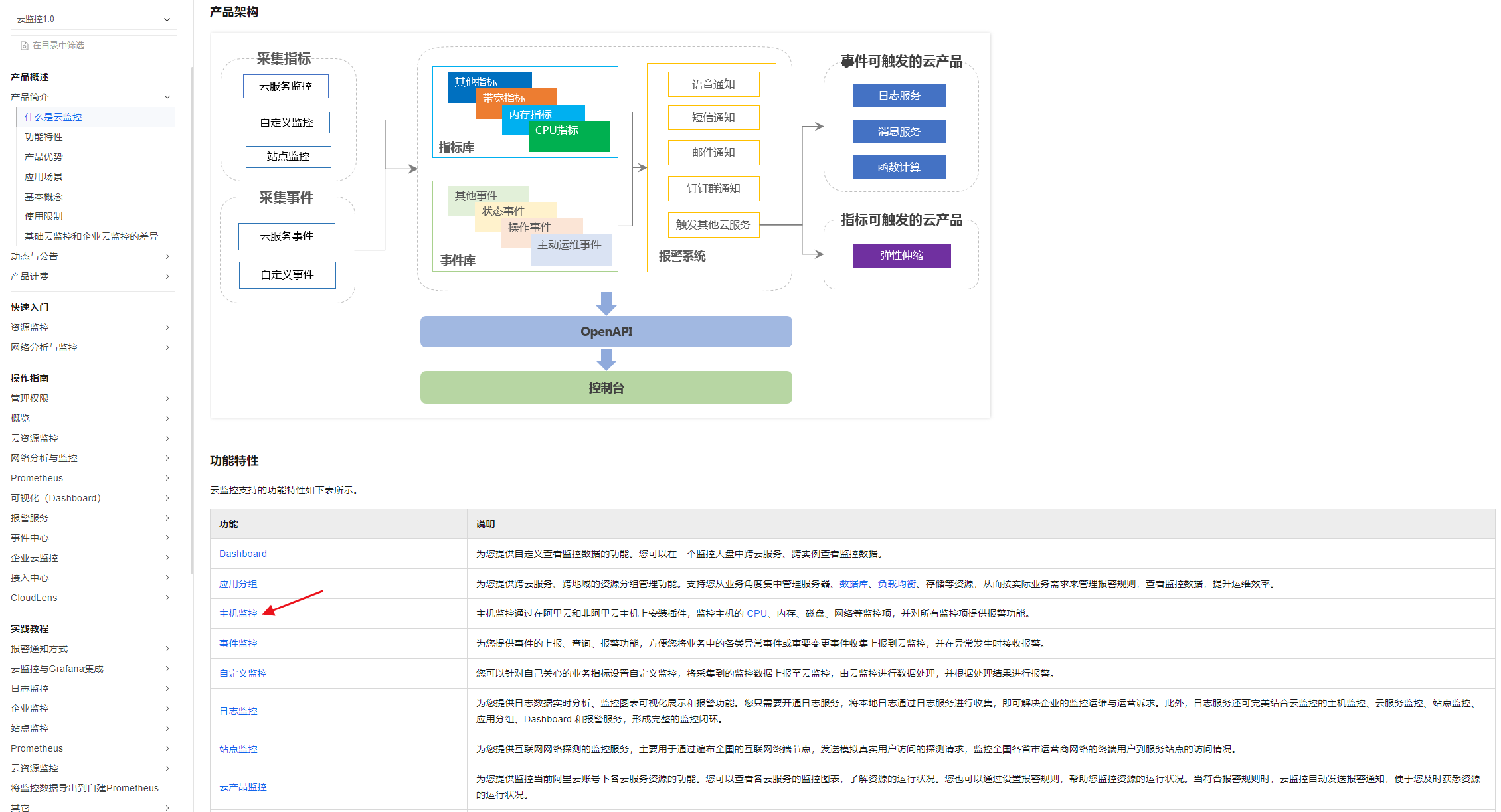Click the 产品架构 diagram image

tap(600, 226)
